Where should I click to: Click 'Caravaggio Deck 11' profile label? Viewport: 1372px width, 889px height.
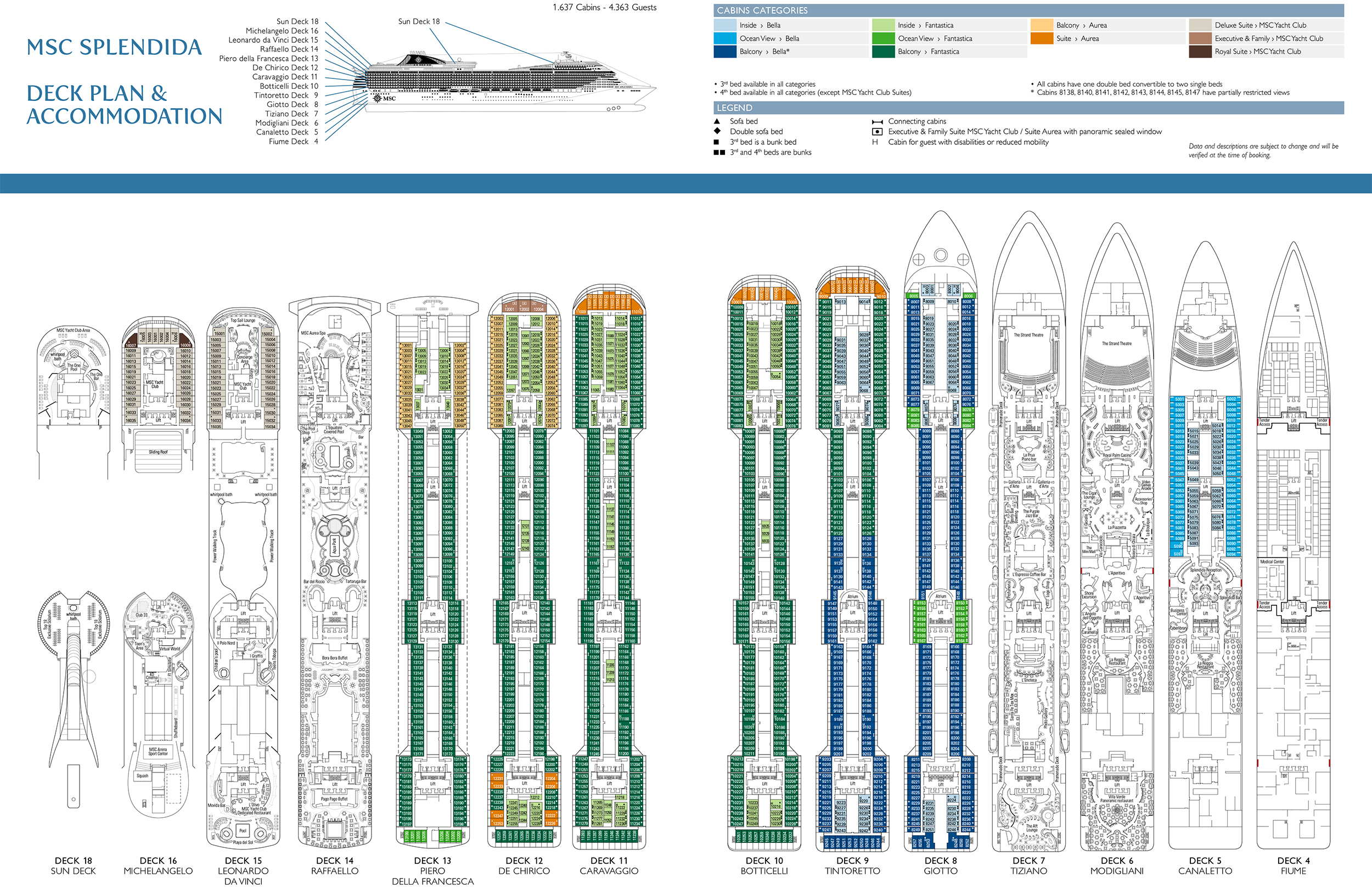pyautogui.click(x=285, y=77)
